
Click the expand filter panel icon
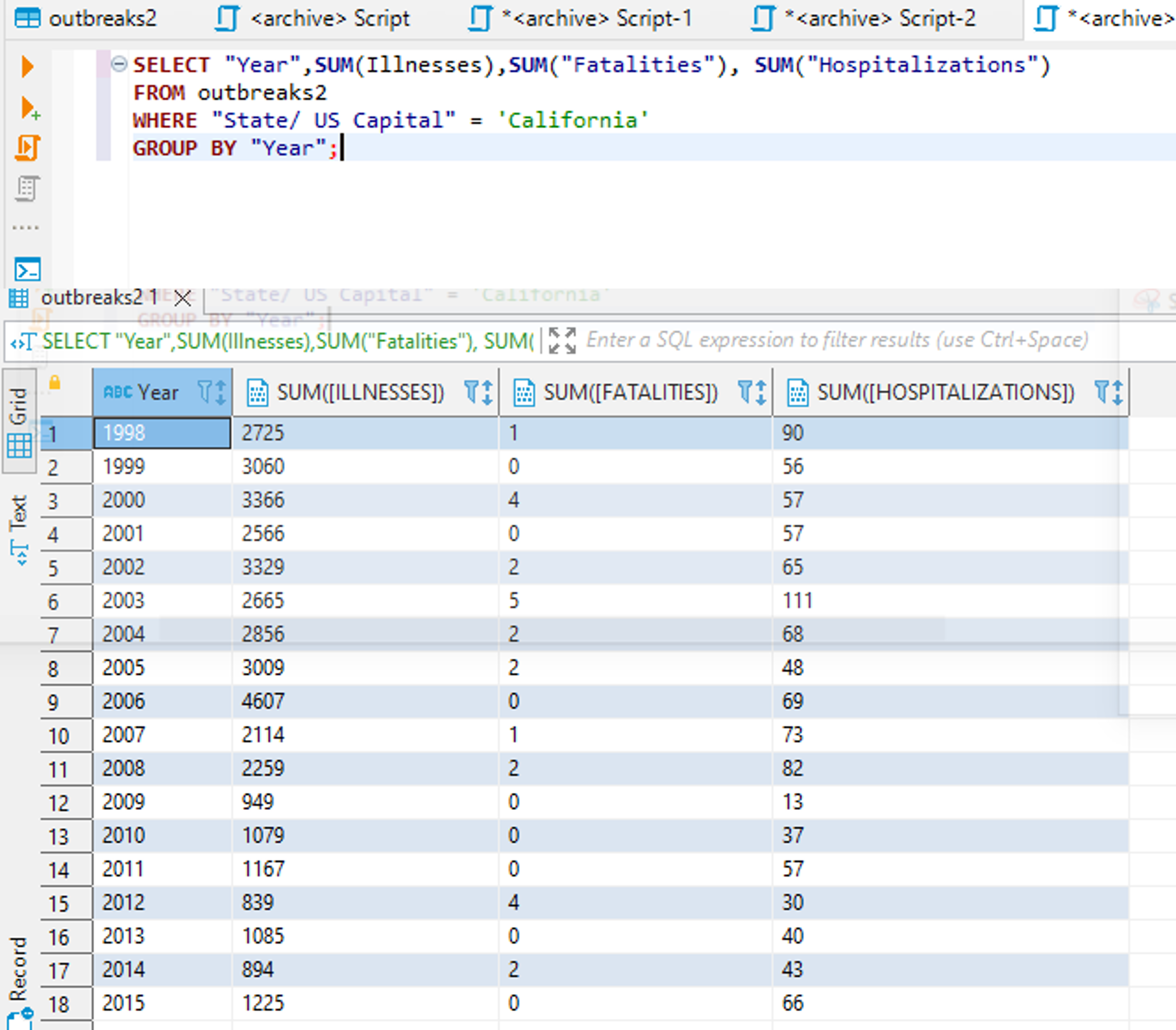[562, 340]
